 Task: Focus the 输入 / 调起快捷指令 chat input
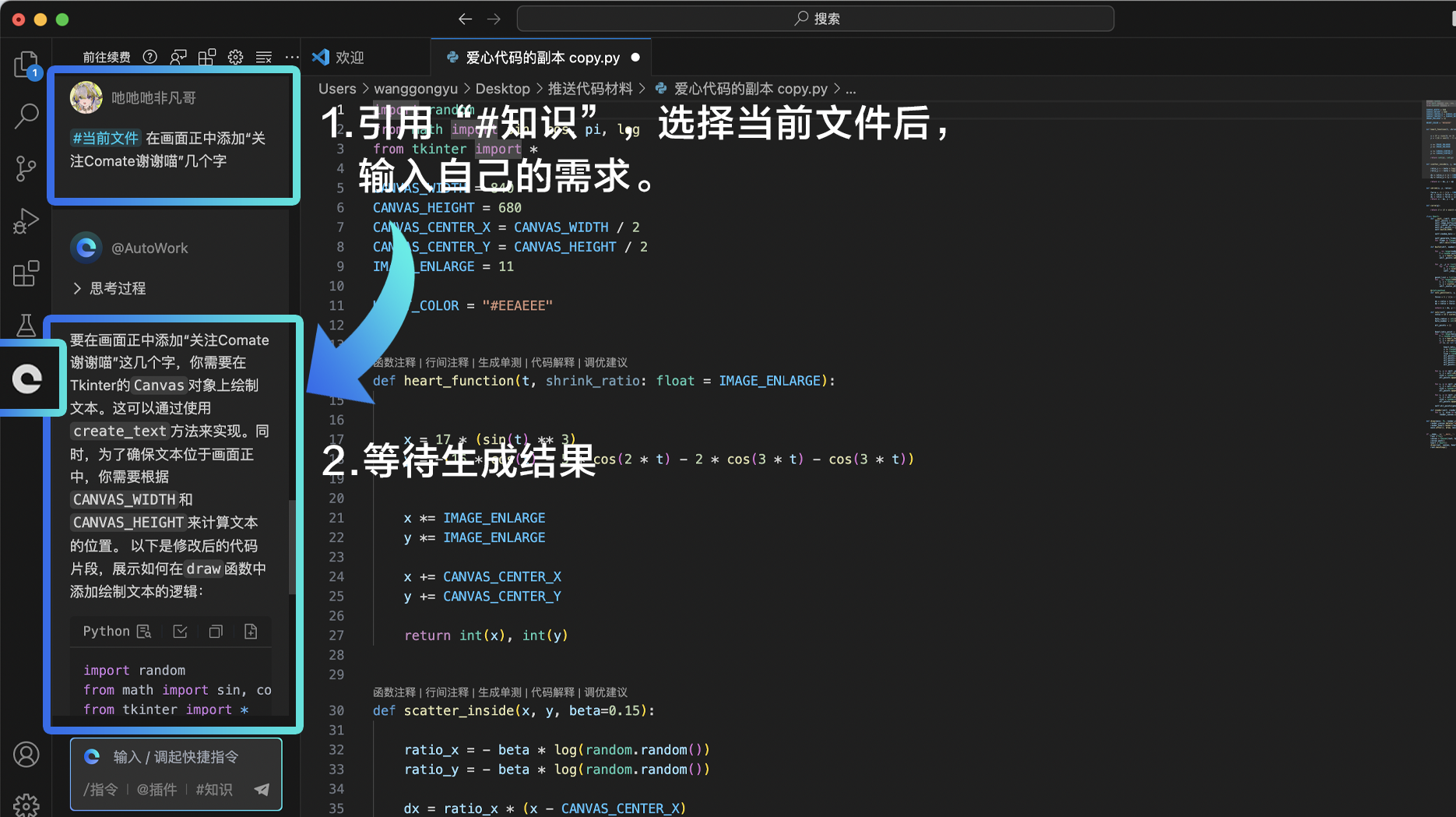tap(176, 757)
